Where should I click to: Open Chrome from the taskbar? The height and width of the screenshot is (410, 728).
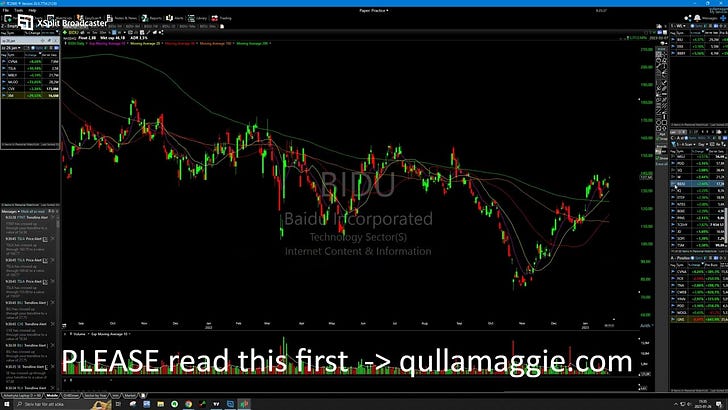pyautogui.click(x=188, y=404)
